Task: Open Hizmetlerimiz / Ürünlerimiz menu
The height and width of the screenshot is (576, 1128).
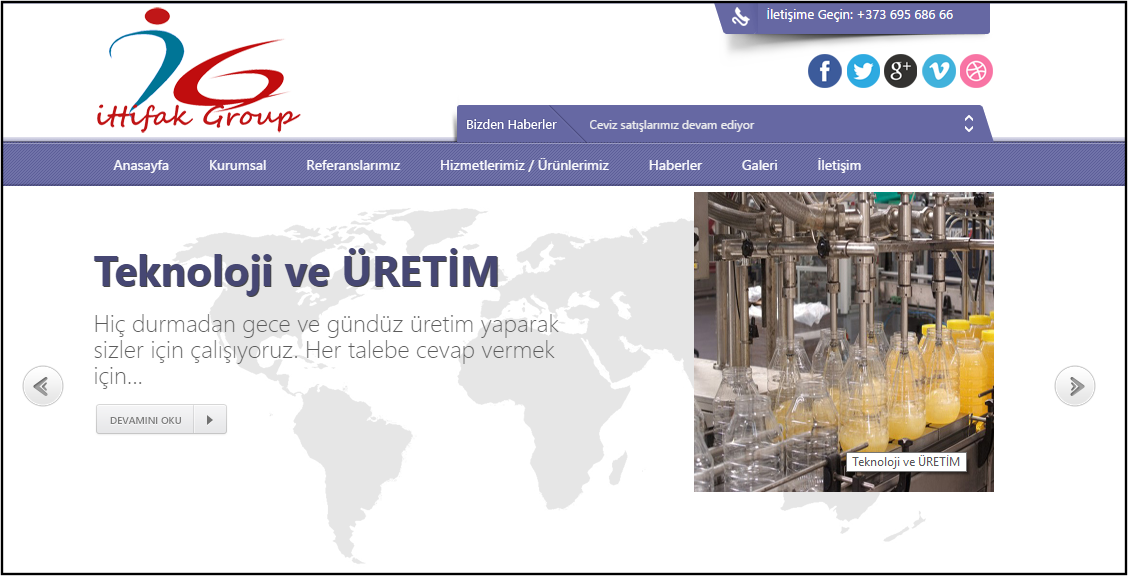Action: 524,165
